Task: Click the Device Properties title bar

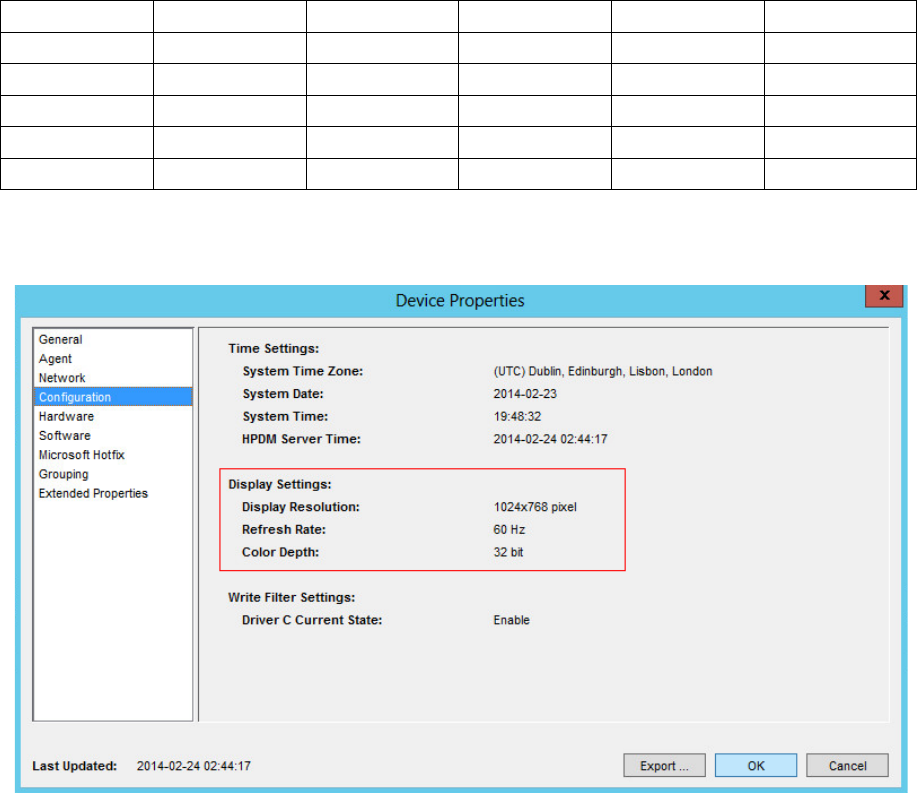Action: 459,300
